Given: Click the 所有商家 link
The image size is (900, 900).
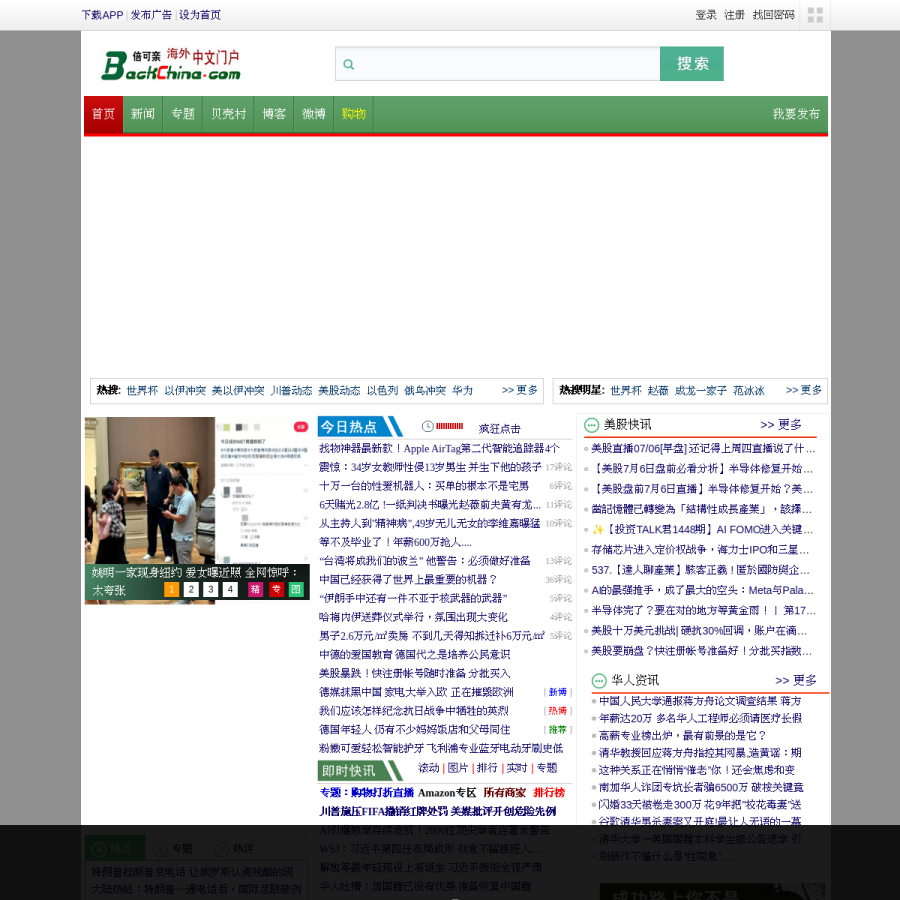Looking at the screenshot, I should (x=505, y=793).
